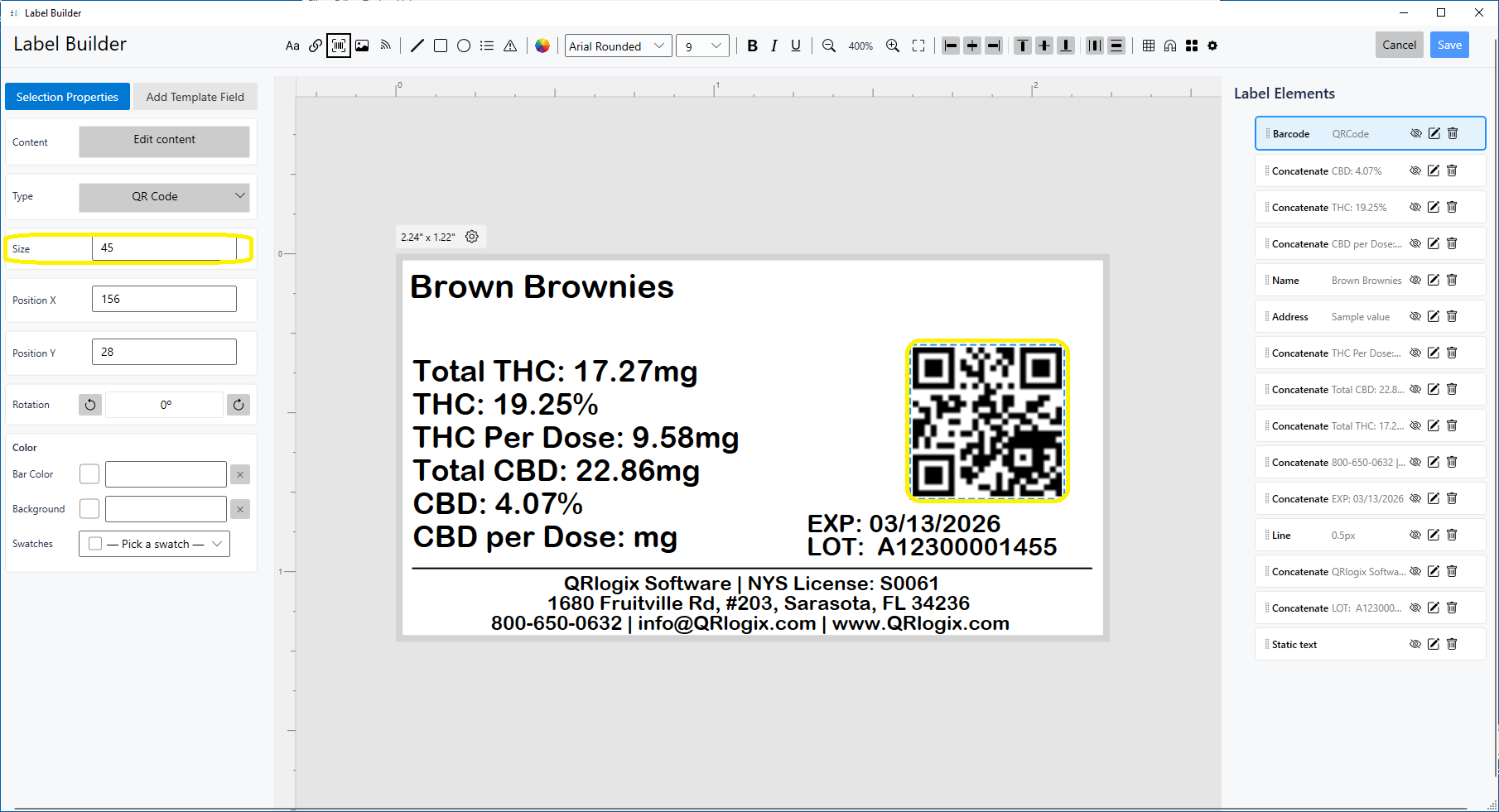Select the QR code on the label
1499x812 pixels.
coord(987,420)
